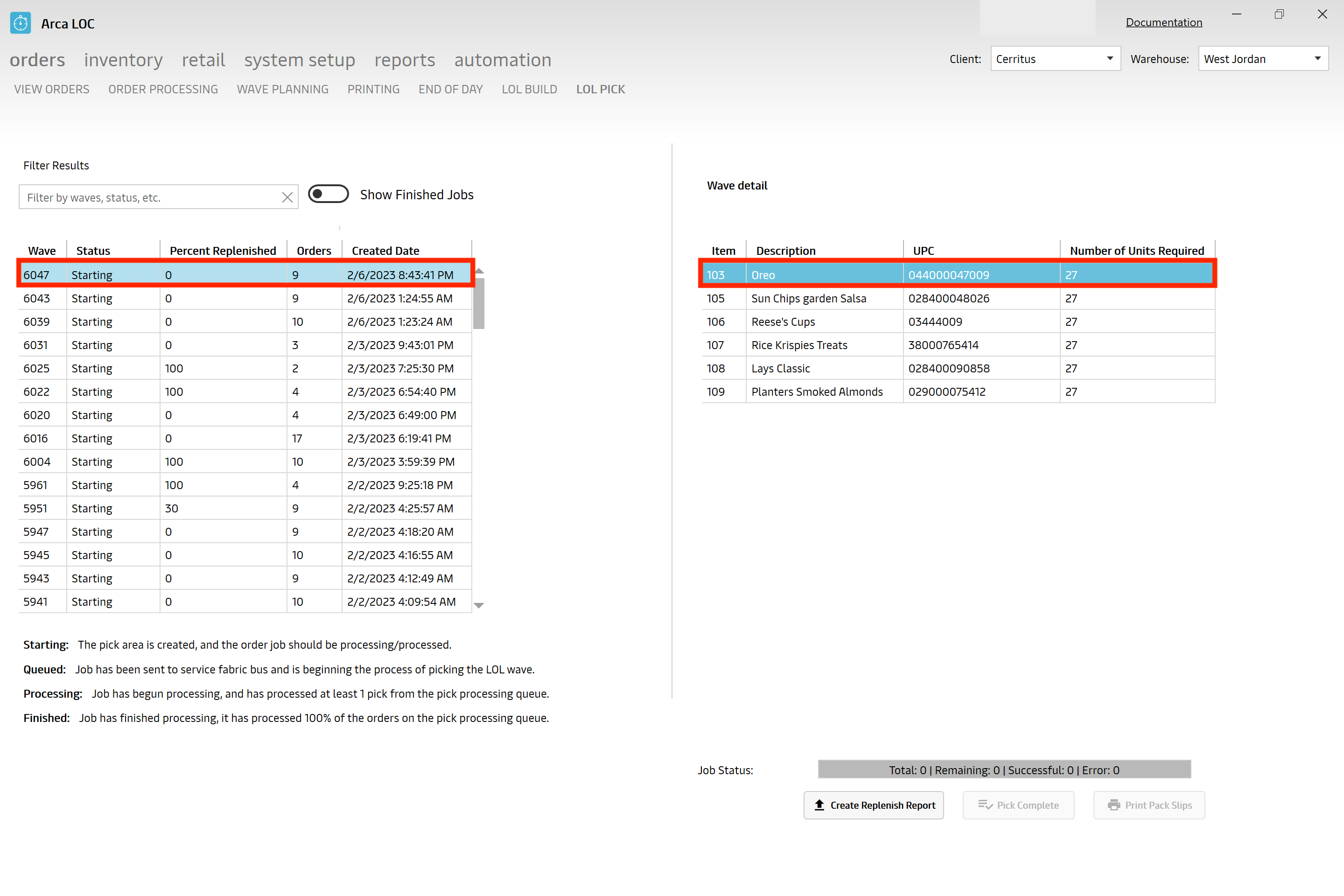Select wave 6039 row
The height and width of the screenshot is (896, 1344).
click(245, 322)
